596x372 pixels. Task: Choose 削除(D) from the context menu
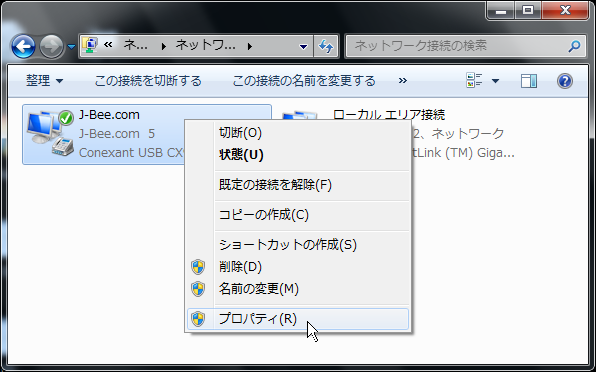pyautogui.click(x=297, y=267)
